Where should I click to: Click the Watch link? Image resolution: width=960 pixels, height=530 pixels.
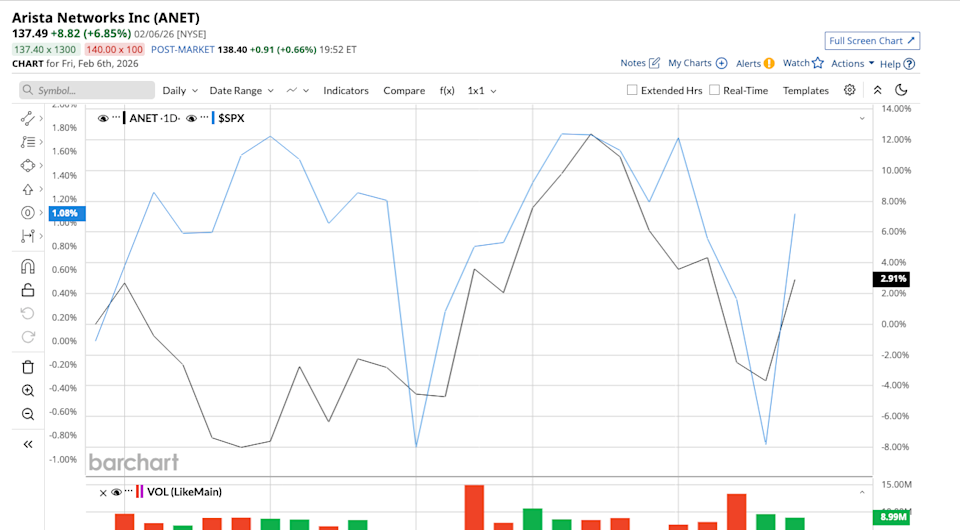(x=796, y=63)
